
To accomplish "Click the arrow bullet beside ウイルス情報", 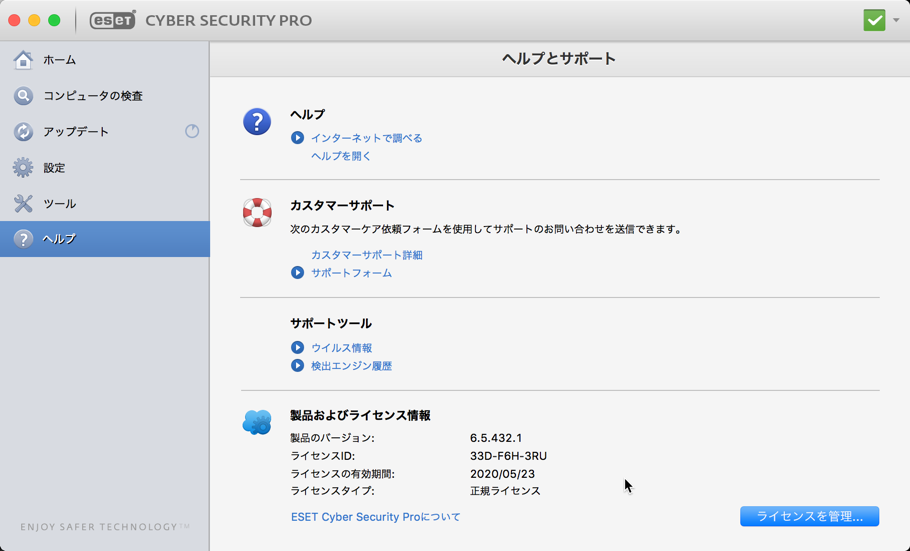I will coord(297,347).
